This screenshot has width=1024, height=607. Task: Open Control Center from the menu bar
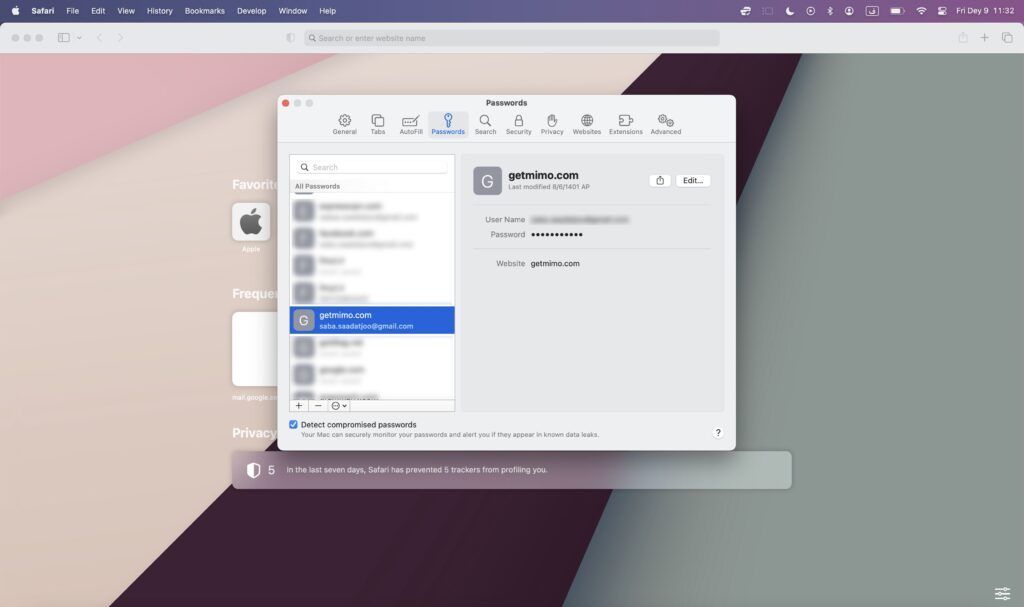click(942, 10)
